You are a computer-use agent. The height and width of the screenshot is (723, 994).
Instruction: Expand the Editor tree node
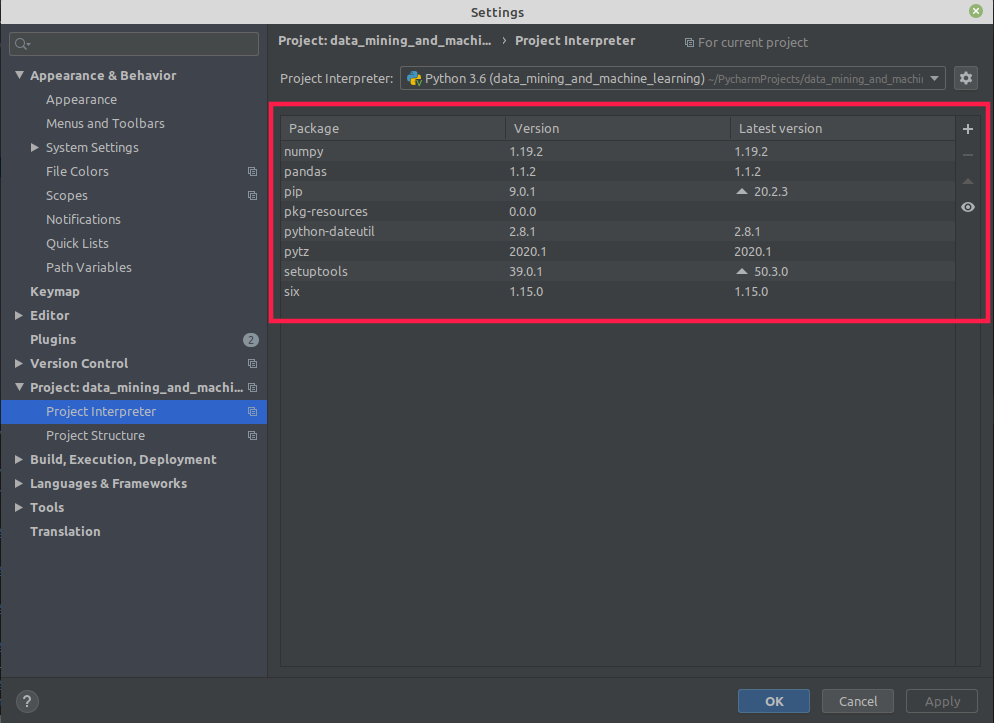[x=17, y=315]
